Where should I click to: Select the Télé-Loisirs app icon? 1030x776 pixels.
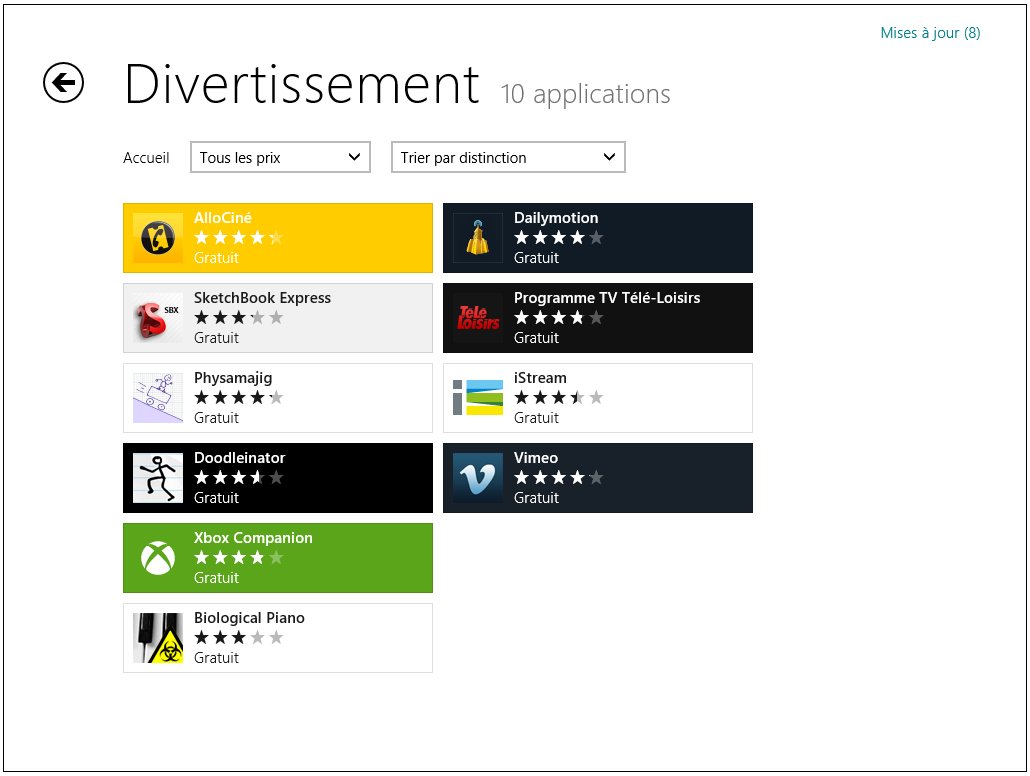coord(478,318)
